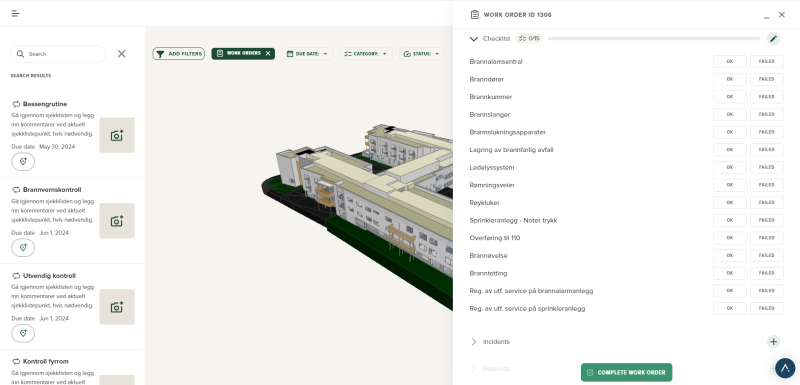The height and width of the screenshot is (385, 800).
Task: Click the Add Filters button
Action: (x=179, y=54)
